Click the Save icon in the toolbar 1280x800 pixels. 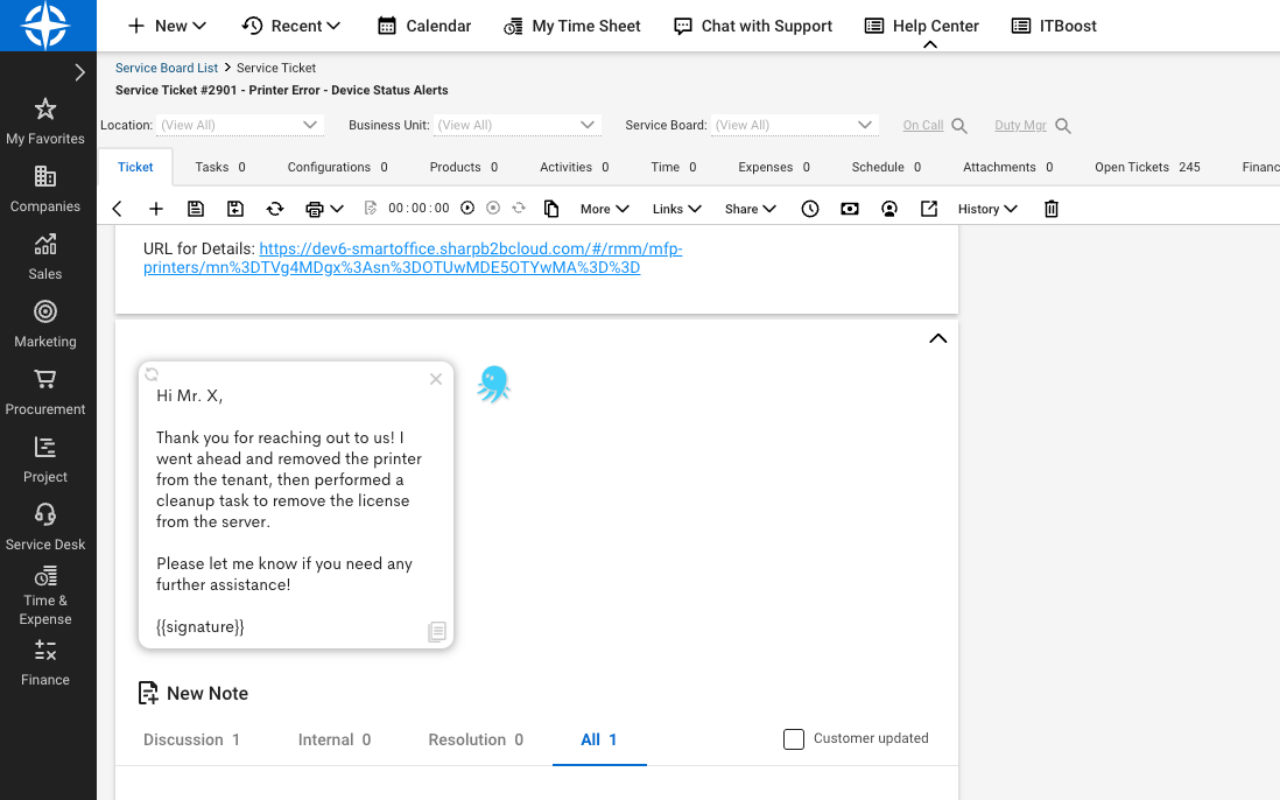click(196, 209)
